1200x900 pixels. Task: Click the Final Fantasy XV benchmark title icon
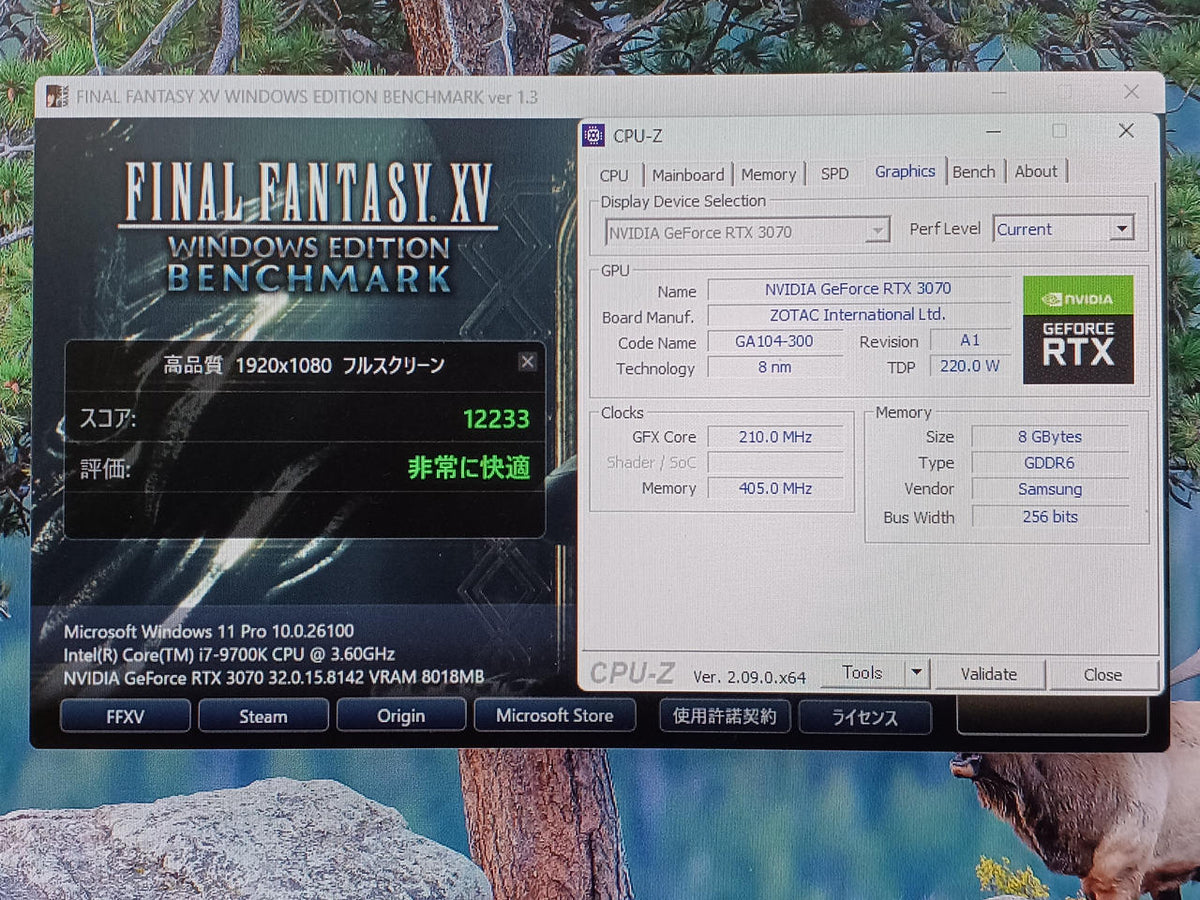tap(56, 98)
